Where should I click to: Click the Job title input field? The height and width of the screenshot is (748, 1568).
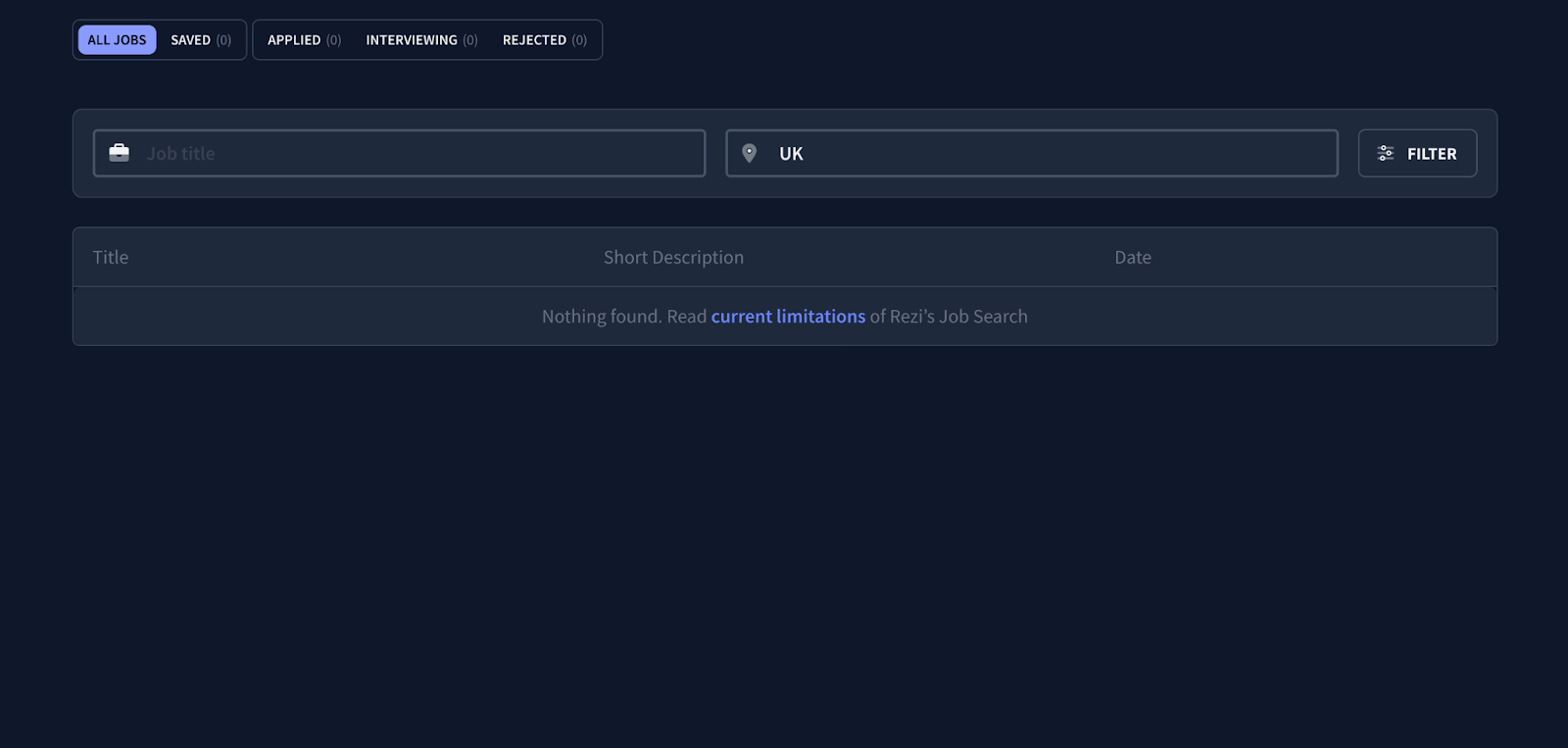(x=399, y=153)
